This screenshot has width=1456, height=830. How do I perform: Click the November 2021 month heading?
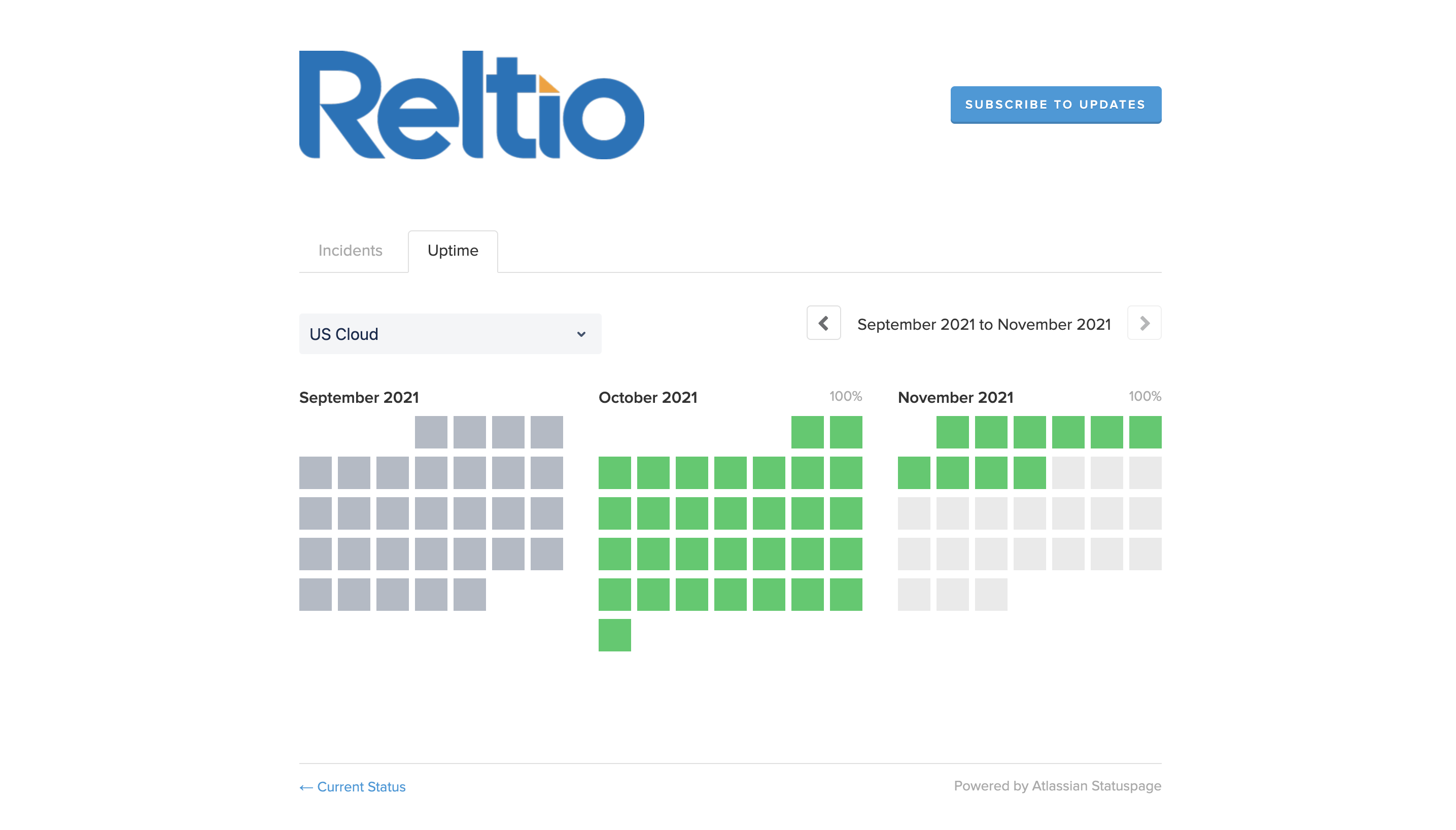pyautogui.click(x=956, y=397)
